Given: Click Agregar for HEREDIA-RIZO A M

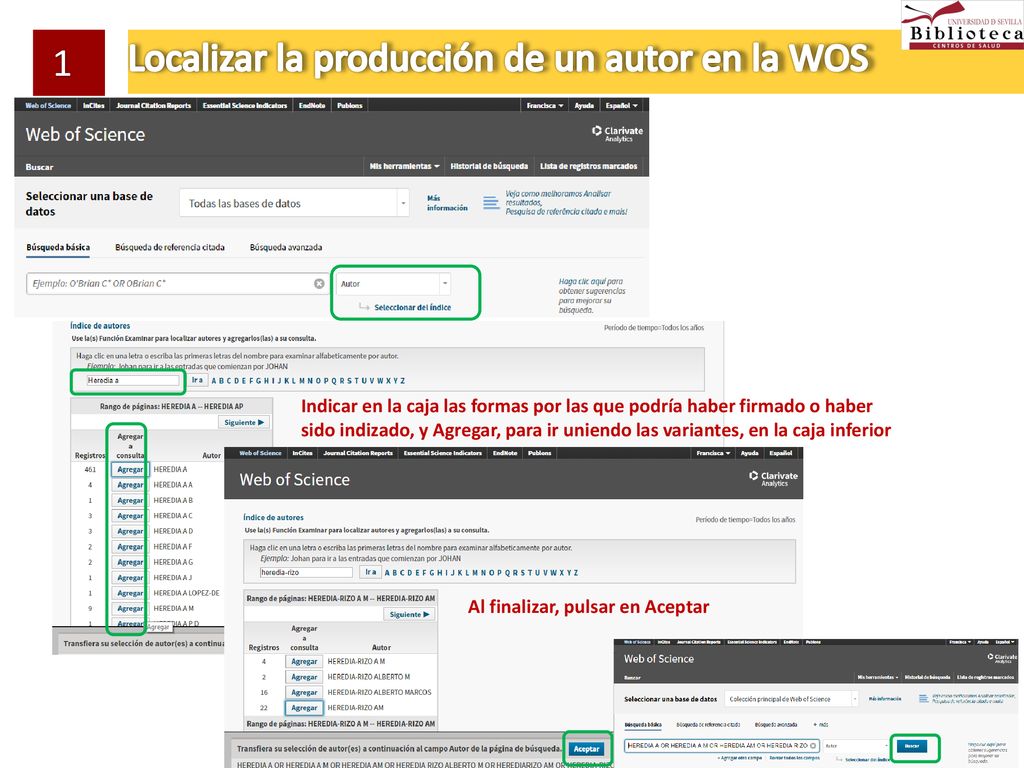Looking at the screenshot, I should (x=304, y=662).
